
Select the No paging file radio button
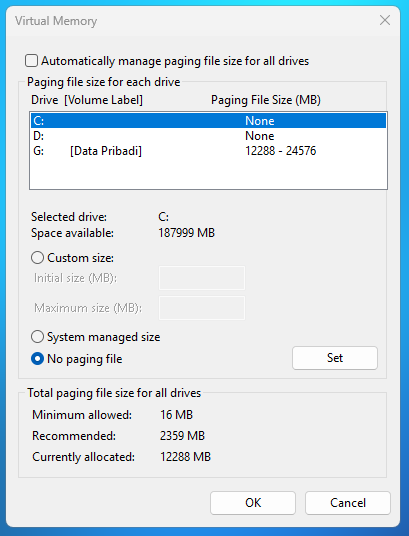[x=37, y=359]
